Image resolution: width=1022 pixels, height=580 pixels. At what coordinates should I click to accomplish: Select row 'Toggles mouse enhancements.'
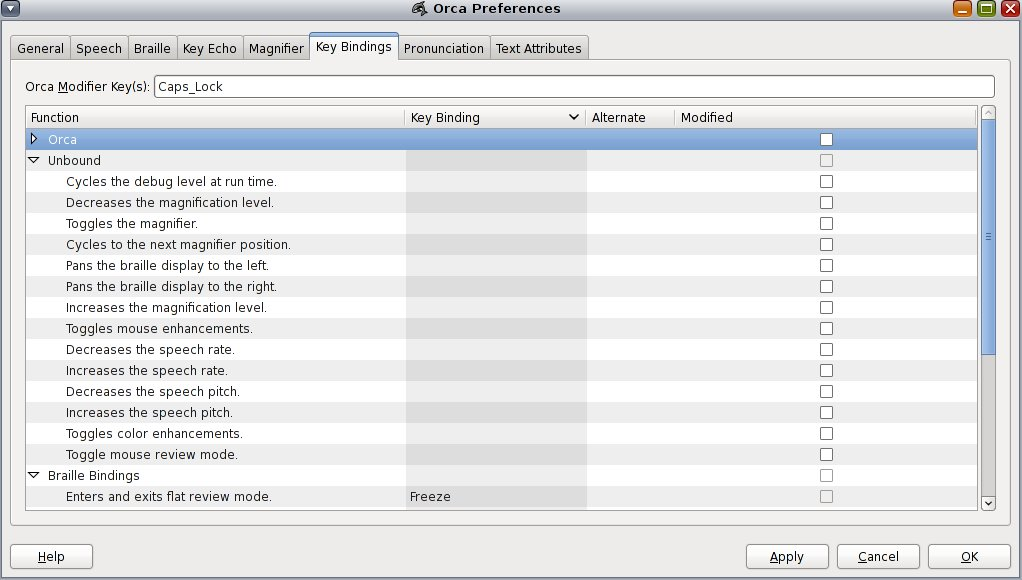(x=502, y=328)
